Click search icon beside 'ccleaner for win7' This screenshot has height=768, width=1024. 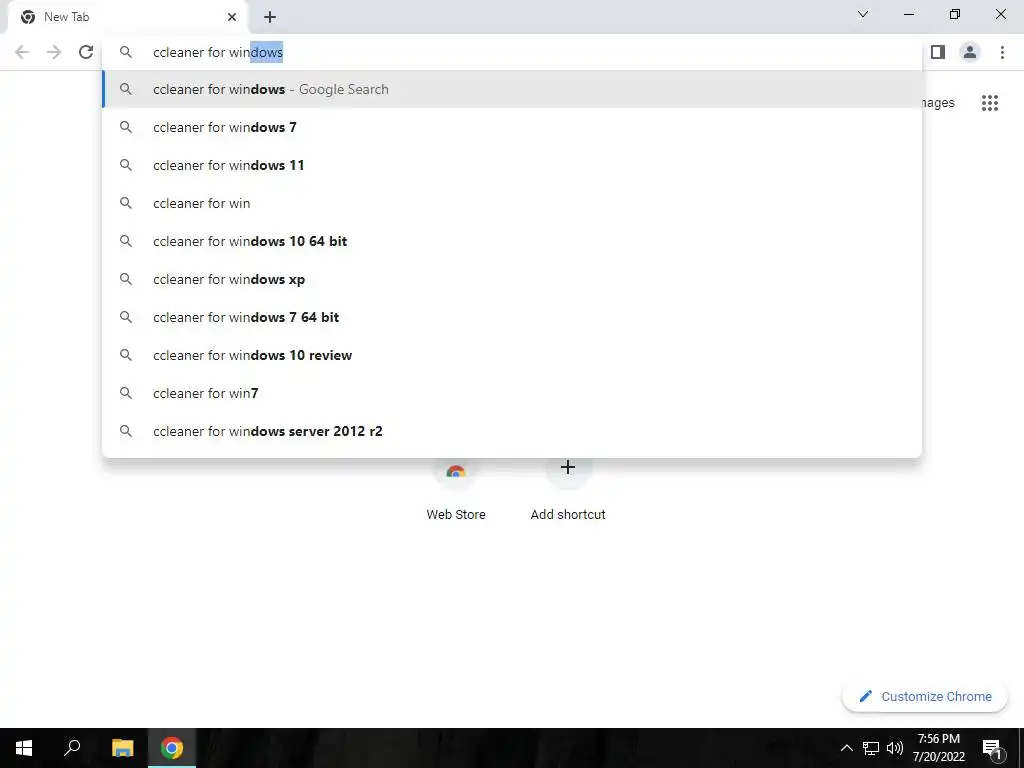coord(126,393)
